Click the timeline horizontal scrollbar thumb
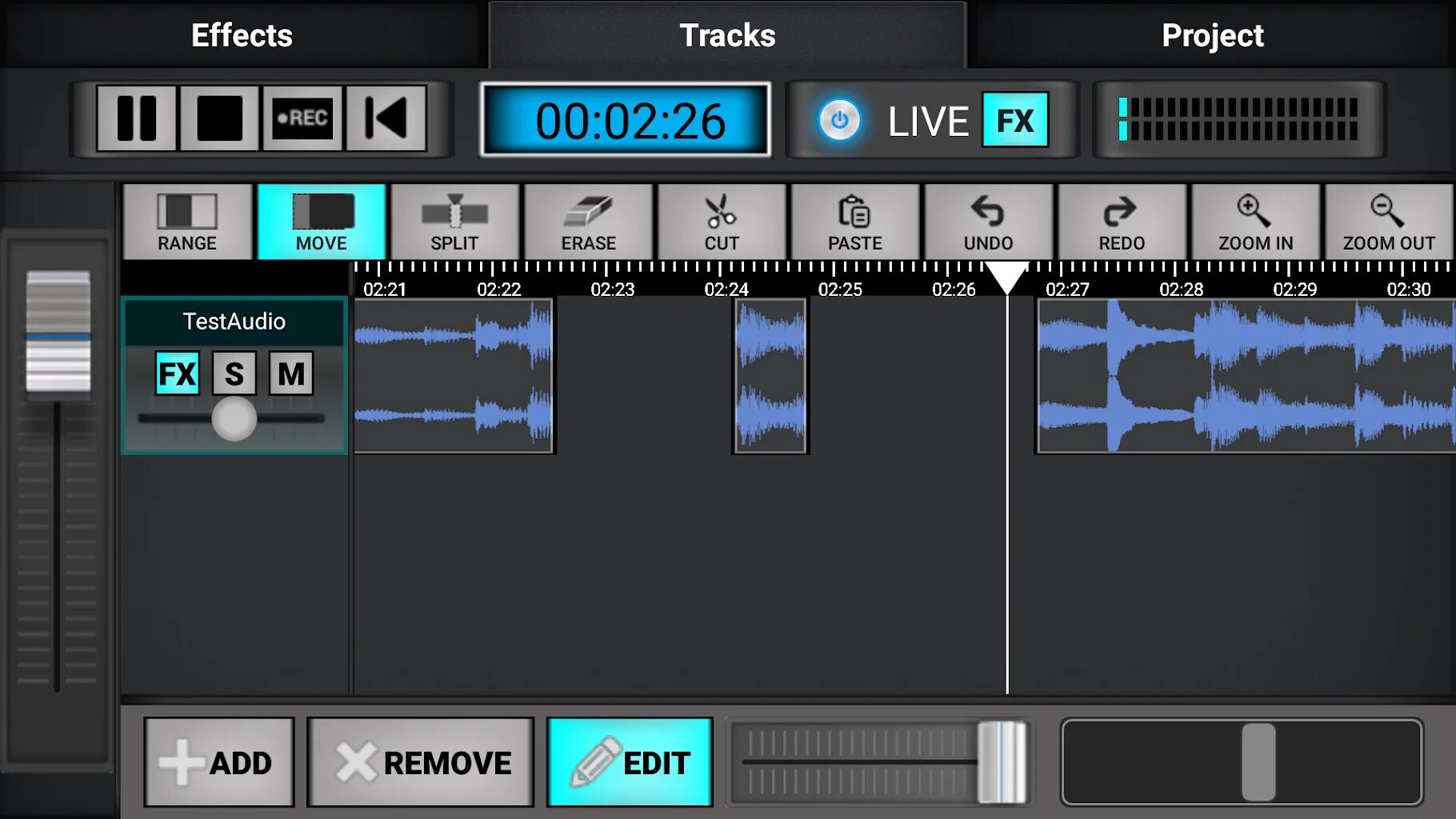This screenshot has height=819, width=1456. pyautogui.click(x=1258, y=762)
